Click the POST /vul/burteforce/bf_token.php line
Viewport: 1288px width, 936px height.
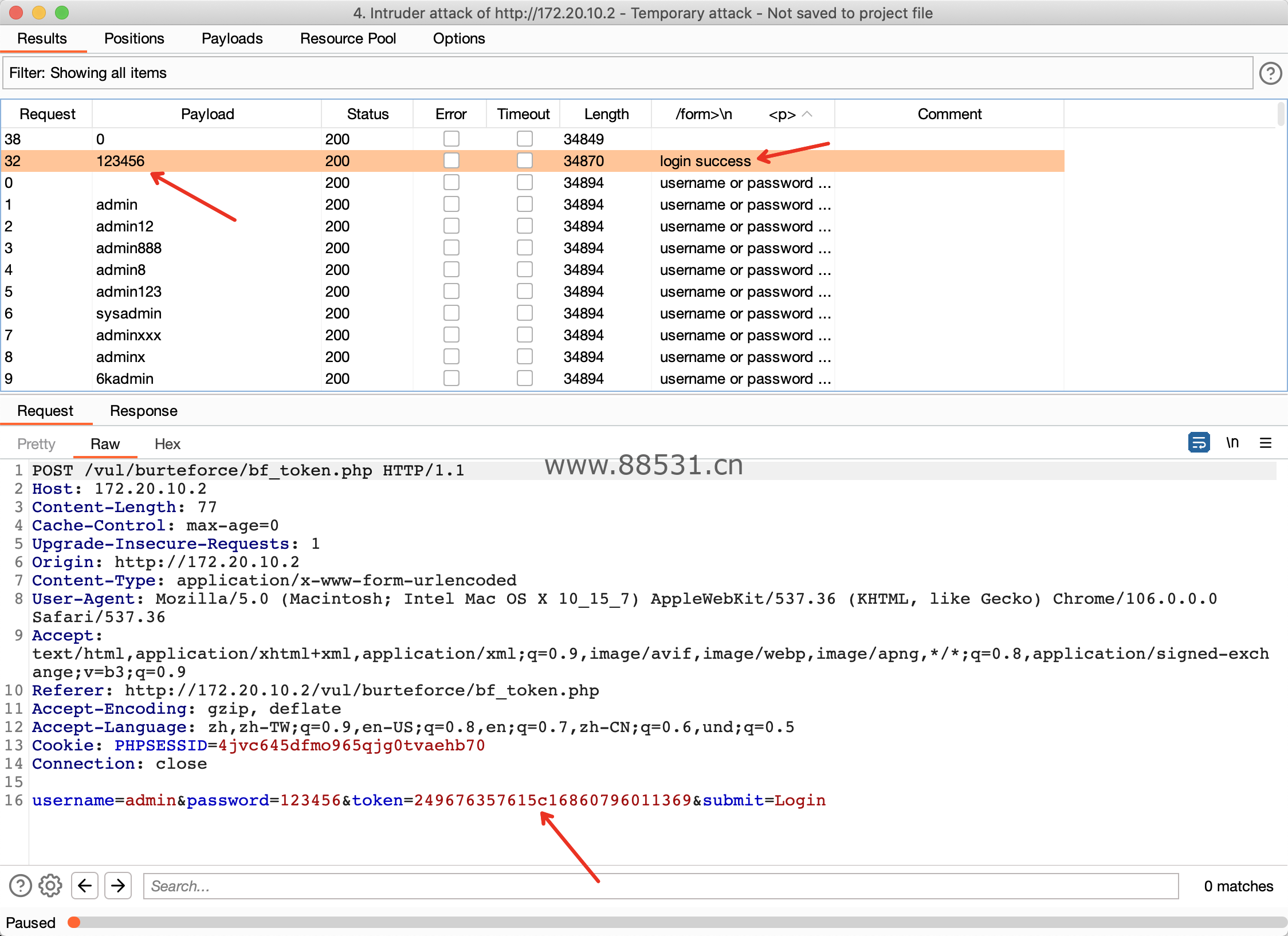248,470
